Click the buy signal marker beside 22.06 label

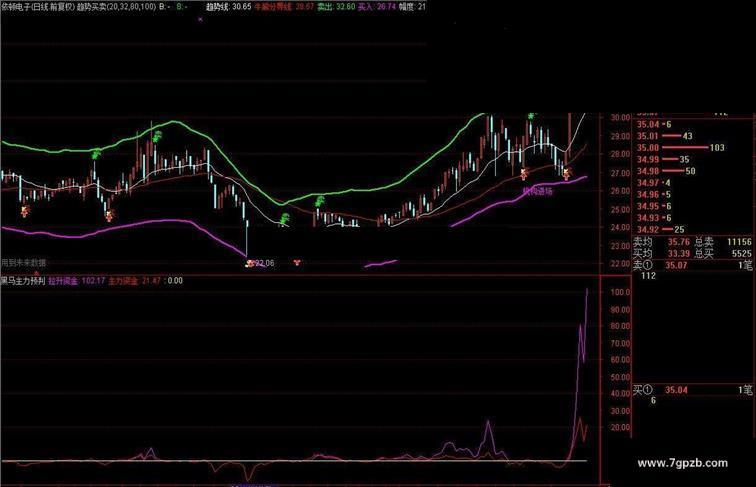click(x=250, y=263)
